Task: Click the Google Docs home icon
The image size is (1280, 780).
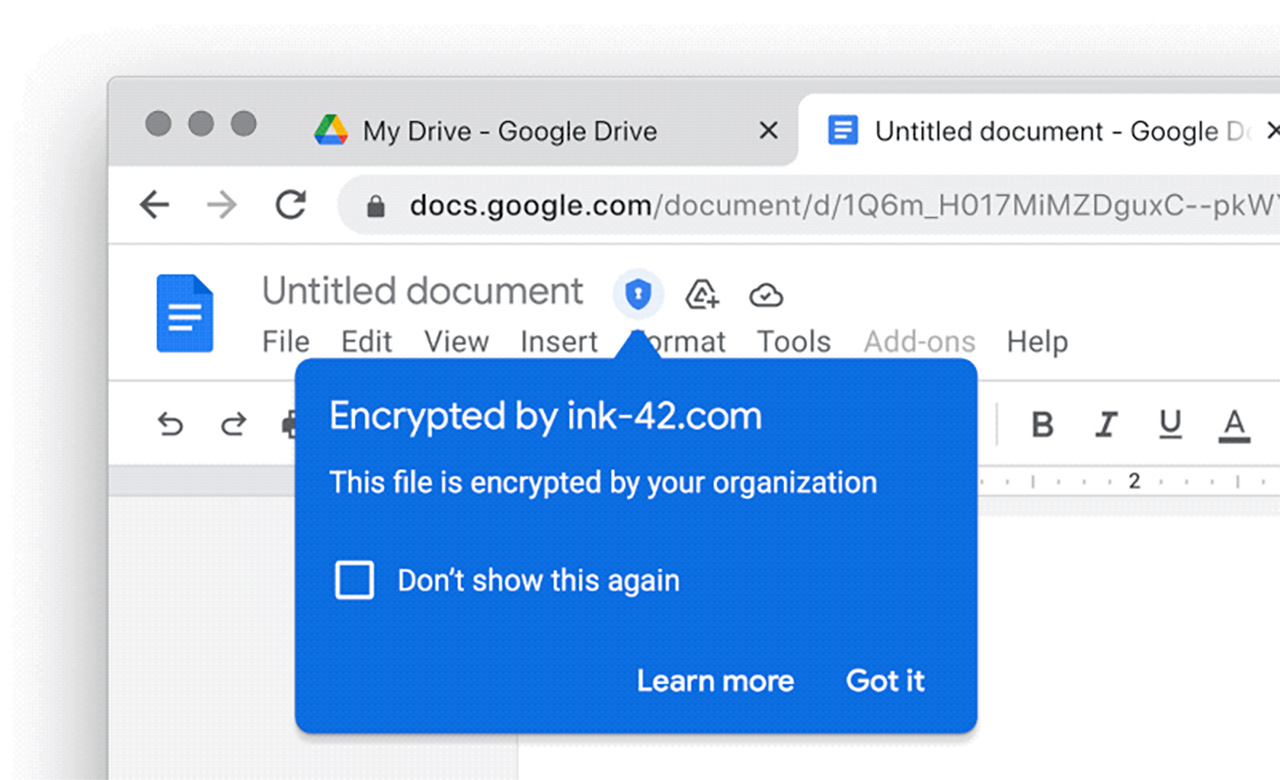Action: [185, 314]
